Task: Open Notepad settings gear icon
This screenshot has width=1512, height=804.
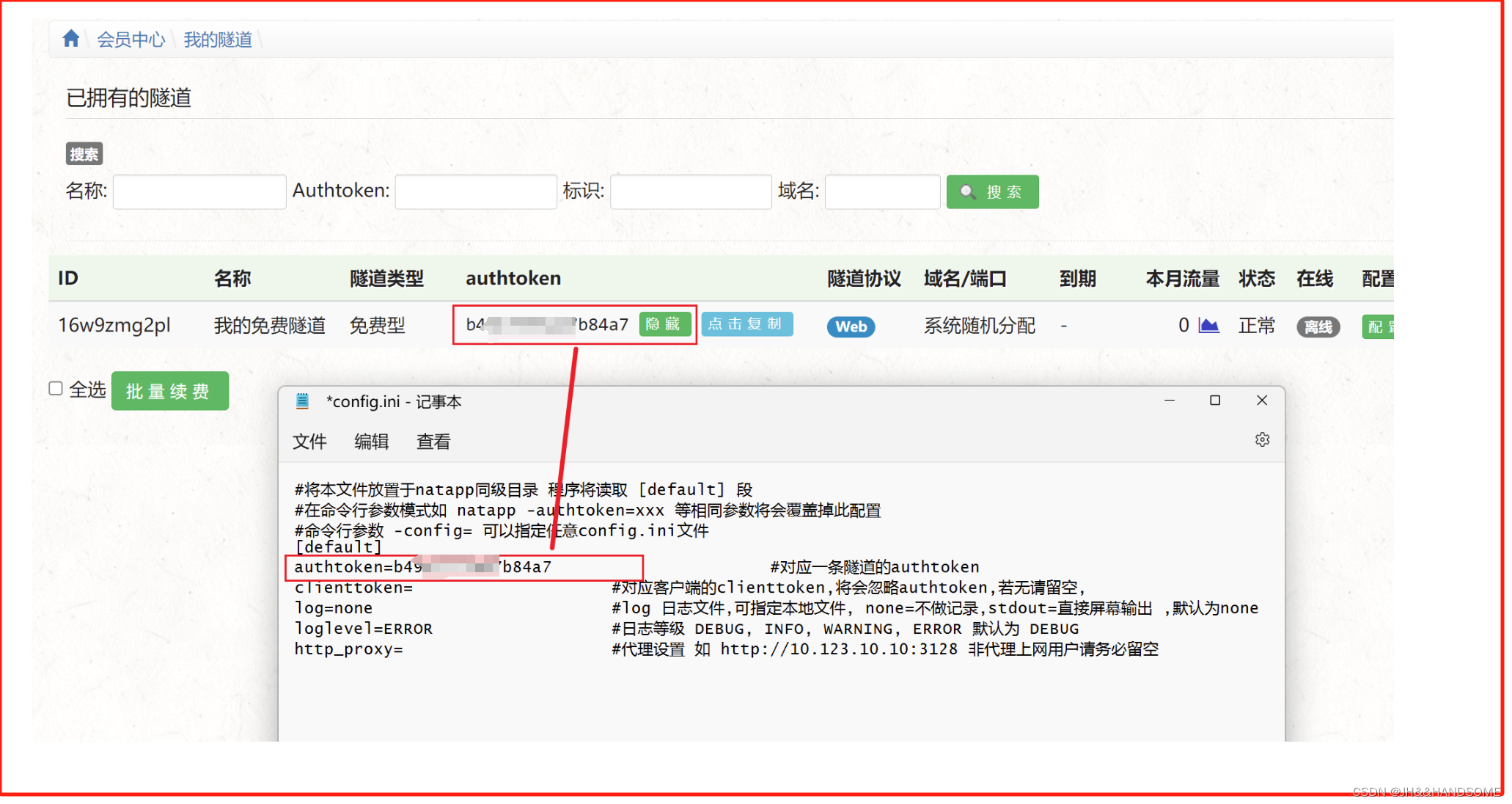Action: tap(1262, 439)
